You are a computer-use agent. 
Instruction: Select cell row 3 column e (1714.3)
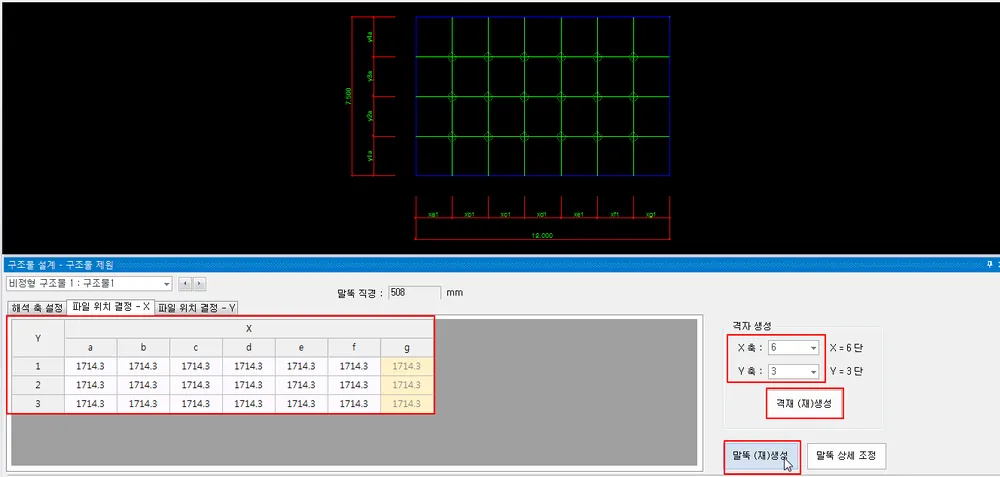click(x=301, y=404)
